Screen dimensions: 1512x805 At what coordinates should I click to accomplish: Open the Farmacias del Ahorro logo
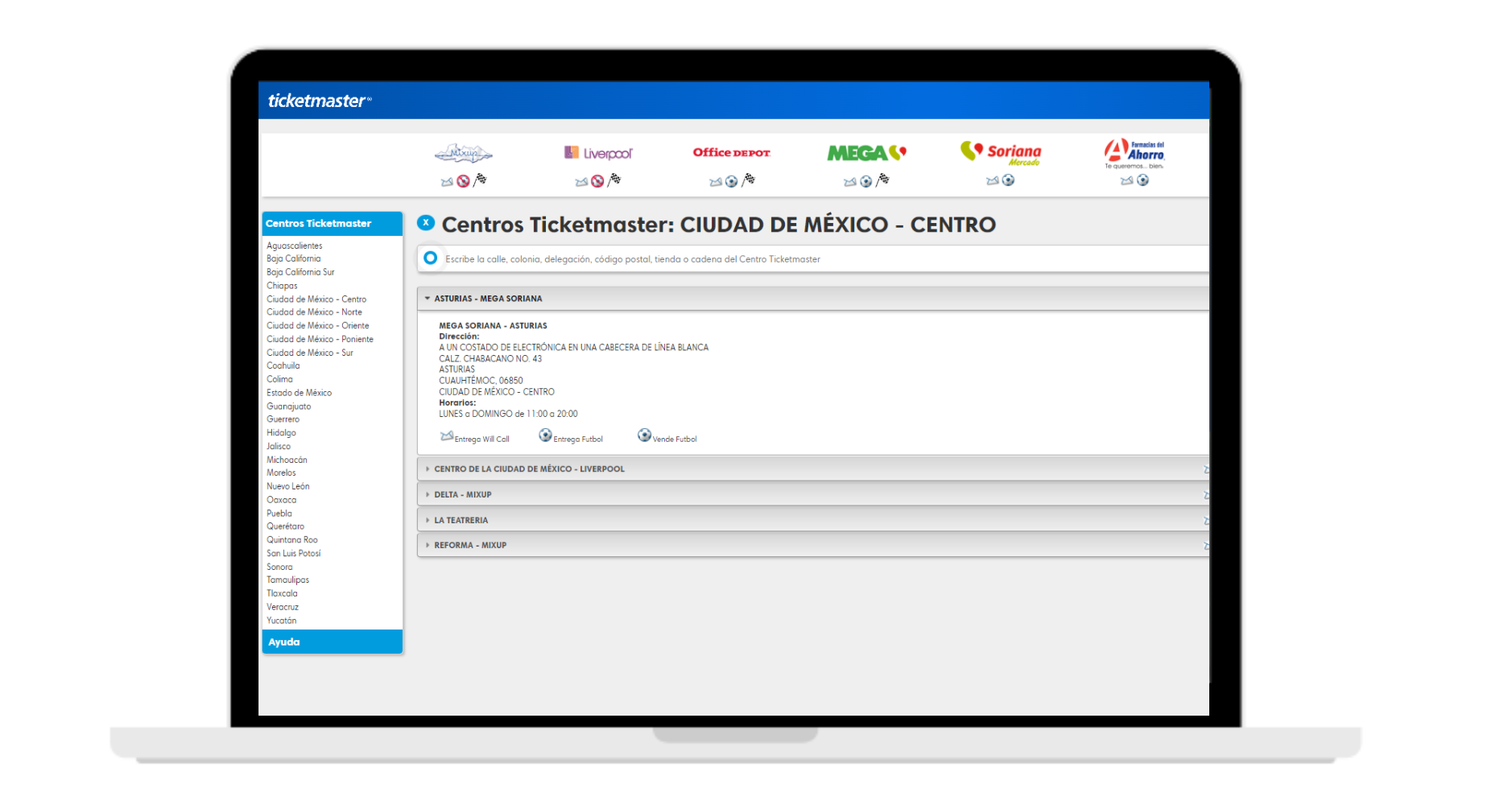pyautogui.click(x=1134, y=154)
